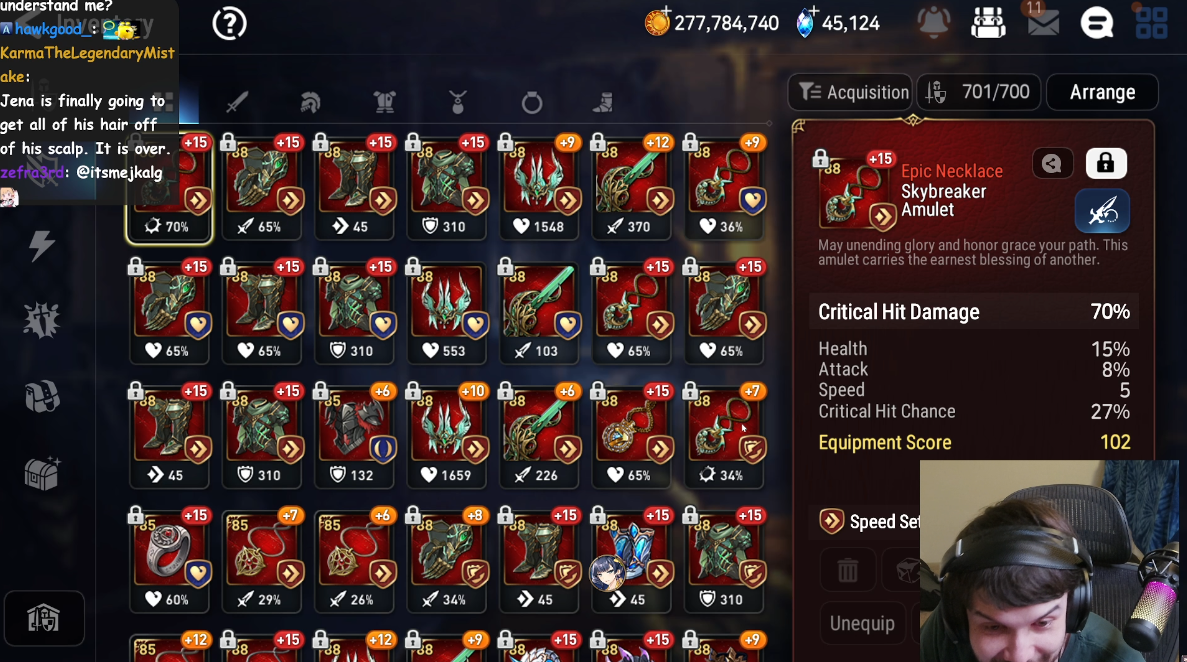Filter inventory by helmet icon
The width and height of the screenshot is (1187, 662).
[310, 101]
